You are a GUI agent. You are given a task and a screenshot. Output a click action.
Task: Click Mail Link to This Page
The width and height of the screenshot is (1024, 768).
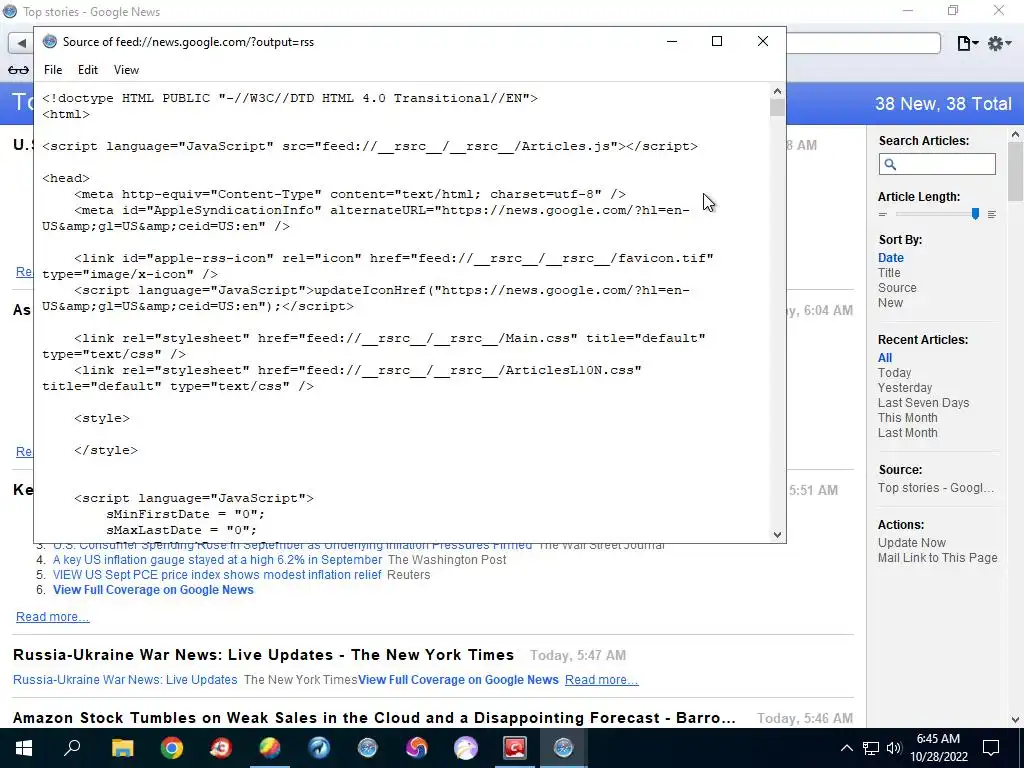point(937,558)
